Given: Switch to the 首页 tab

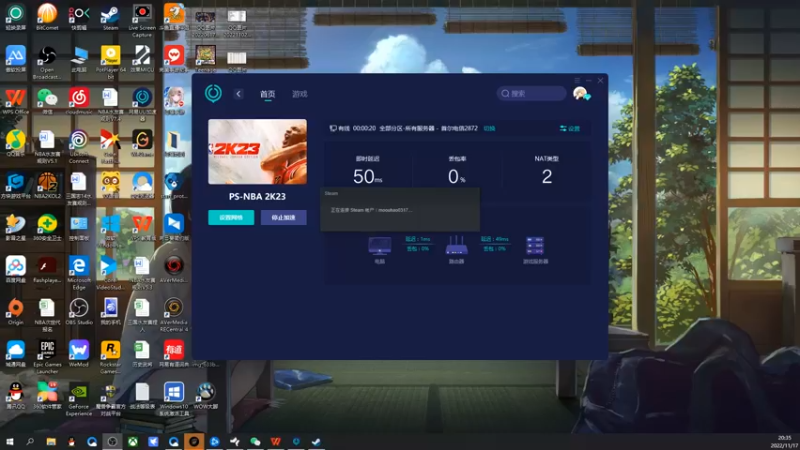Looking at the screenshot, I should (267, 94).
